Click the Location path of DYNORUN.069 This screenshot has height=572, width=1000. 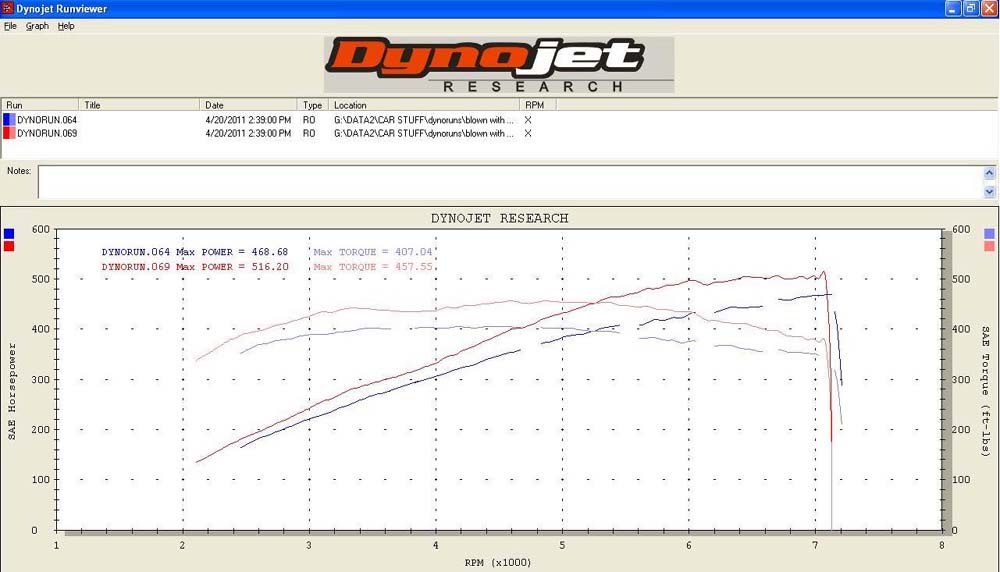(x=424, y=133)
